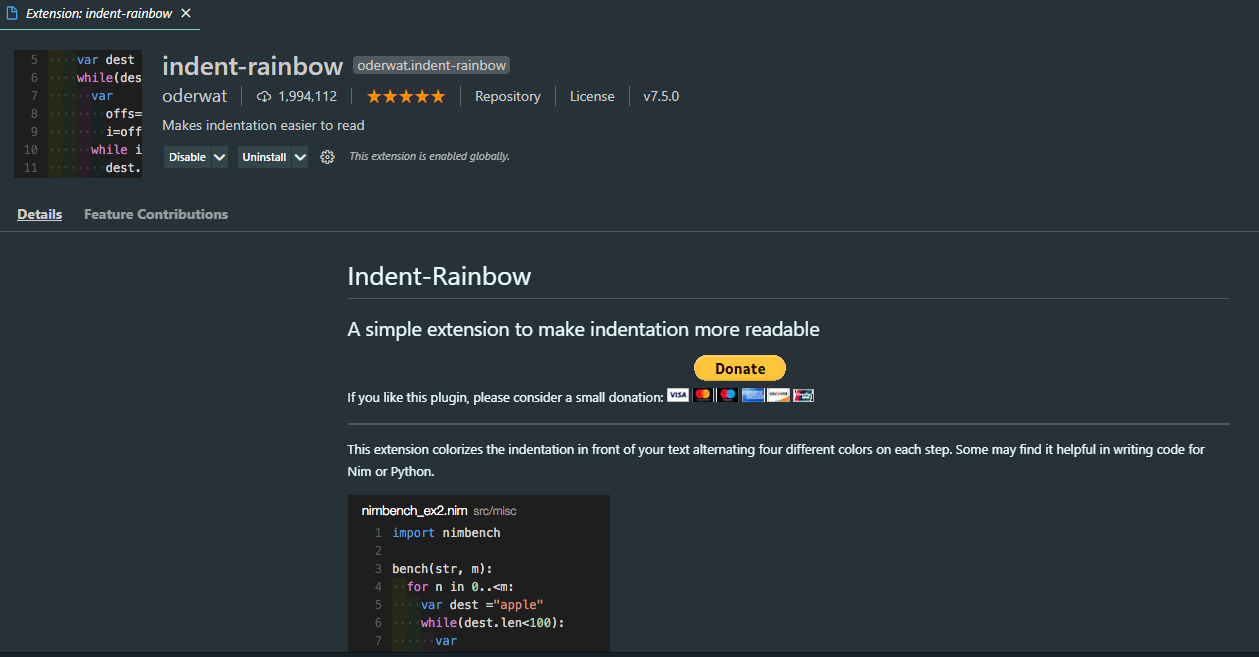Switch to the Feature Contributions tab

156,214
